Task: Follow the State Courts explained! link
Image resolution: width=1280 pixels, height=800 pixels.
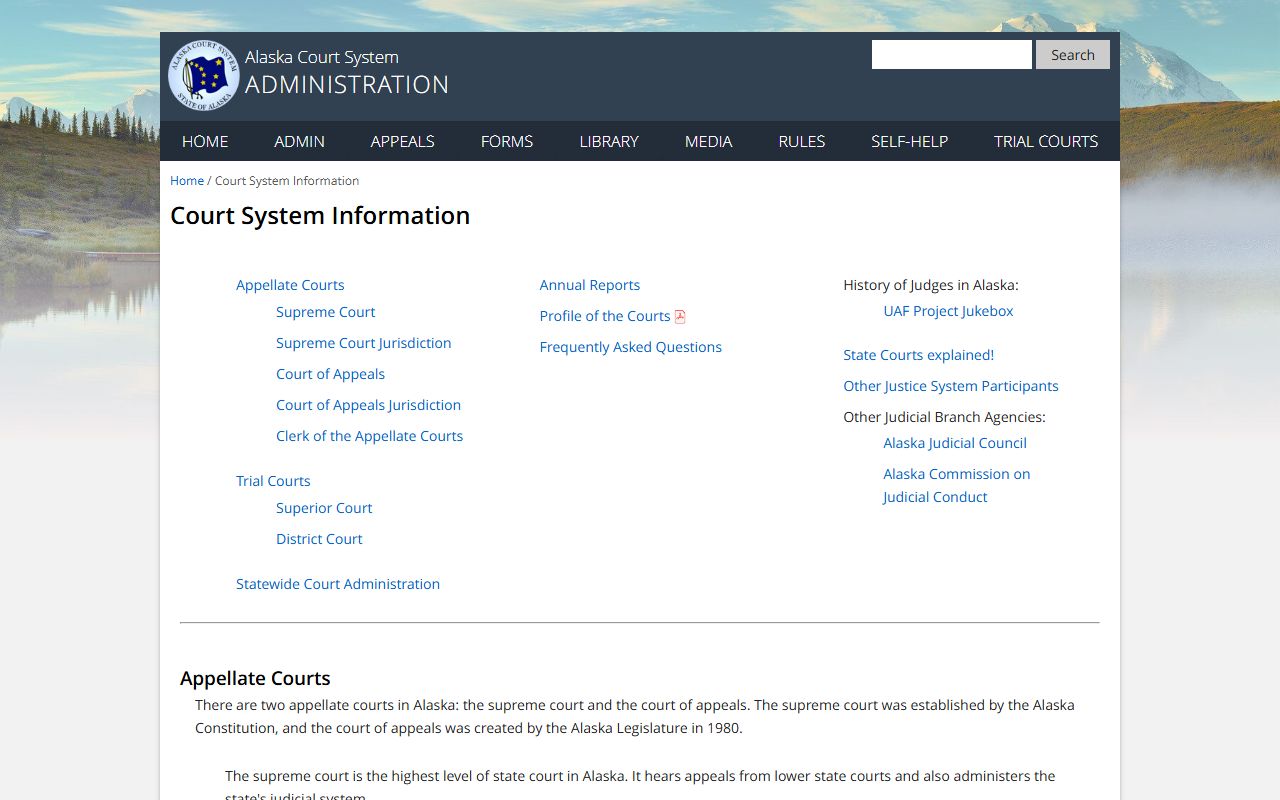Action: pos(919,355)
